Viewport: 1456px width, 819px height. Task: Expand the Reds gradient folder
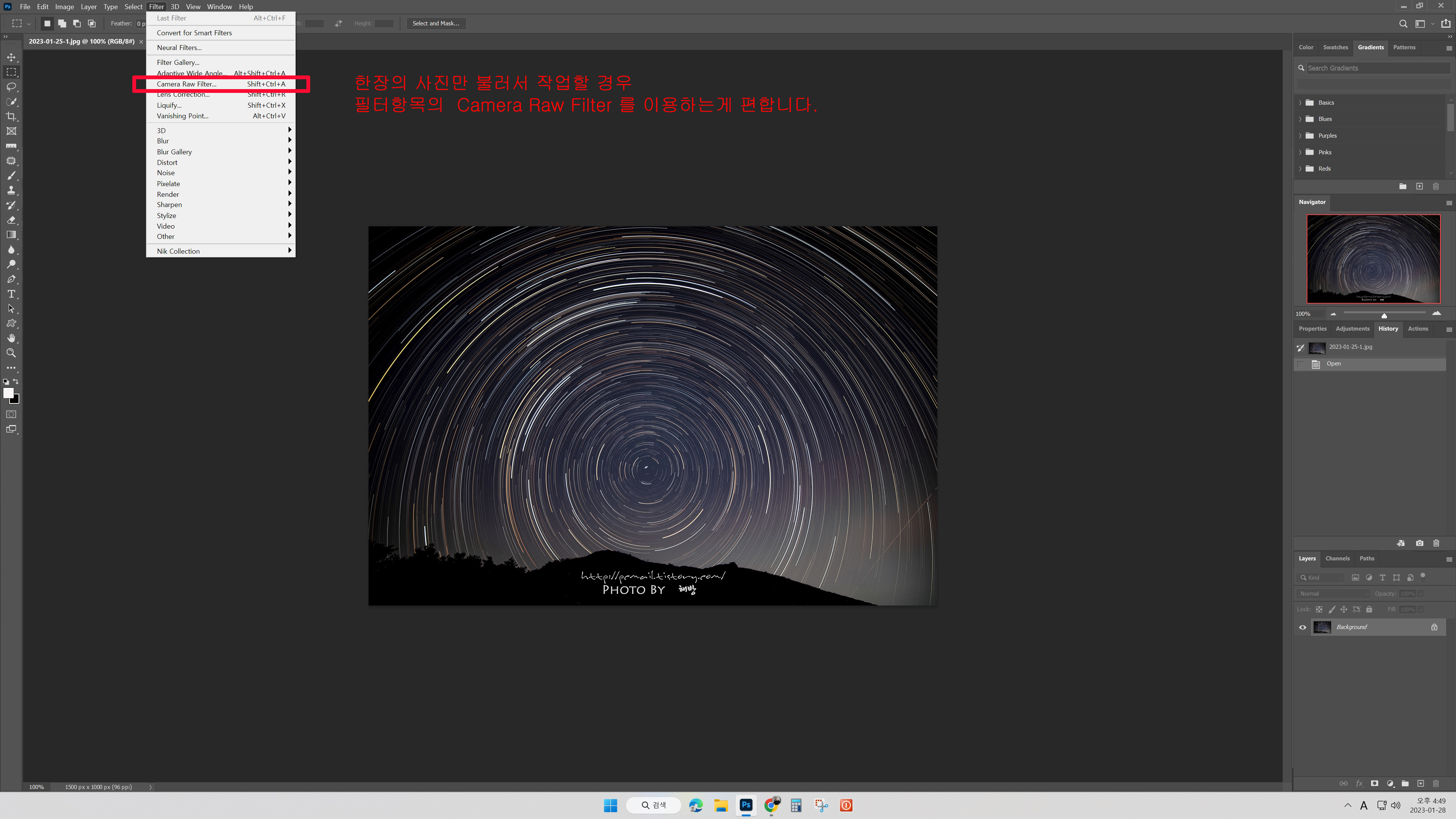[1300, 168]
